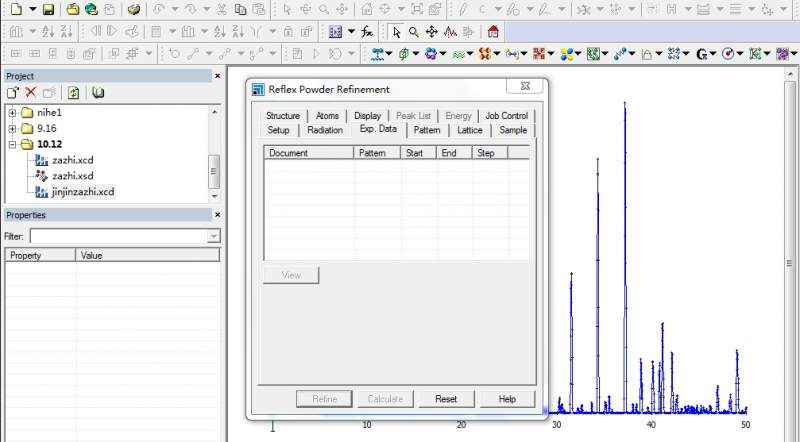Click the purple module icon at toolbar end
Viewport: 800px width, 442px height.
782,54
